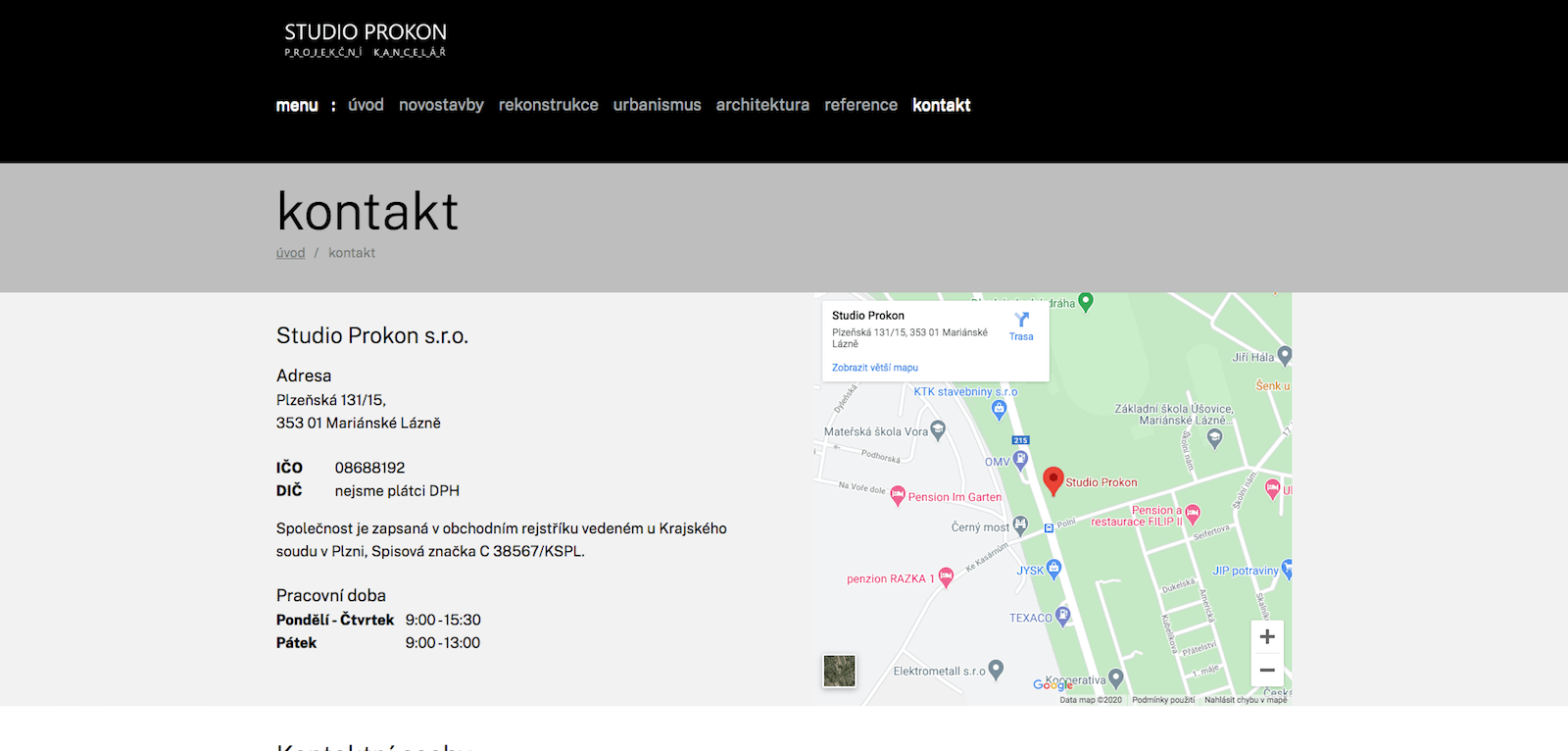Zoom out on the map
The height and width of the screenshot is (751, 1568).
(x=1267, y=670)
